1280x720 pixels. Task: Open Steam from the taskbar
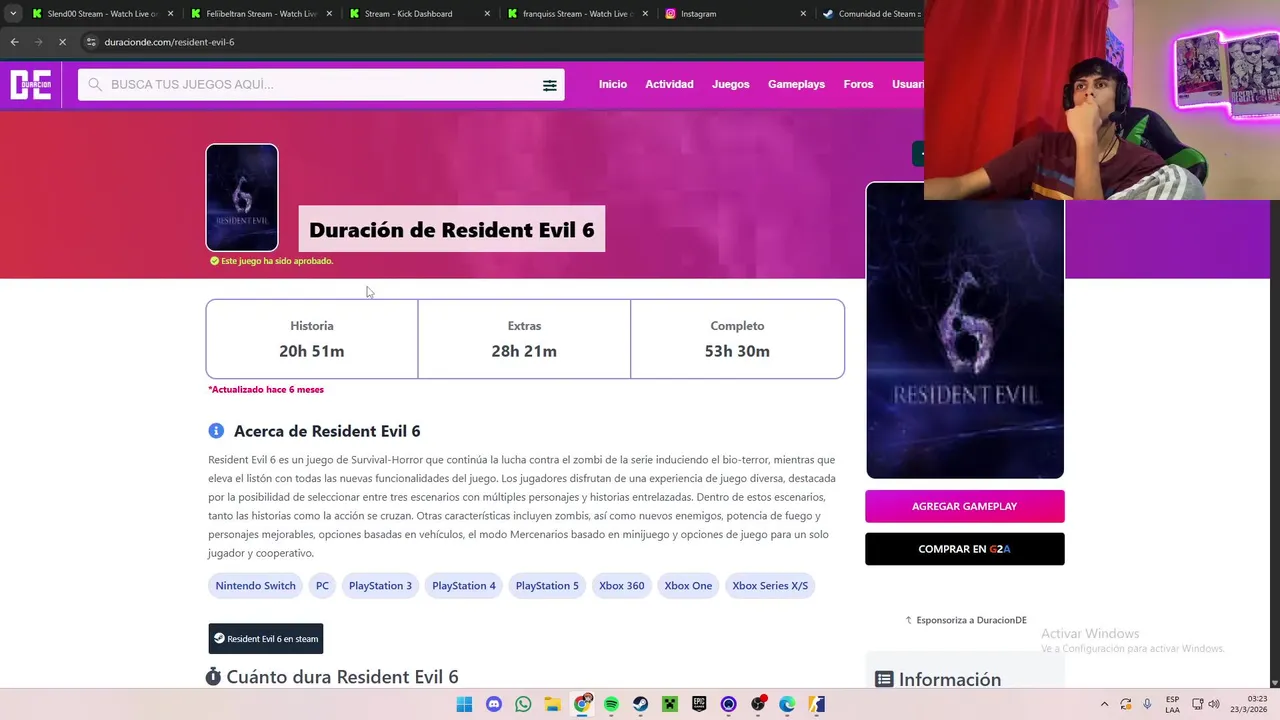[x=640, y=704]
